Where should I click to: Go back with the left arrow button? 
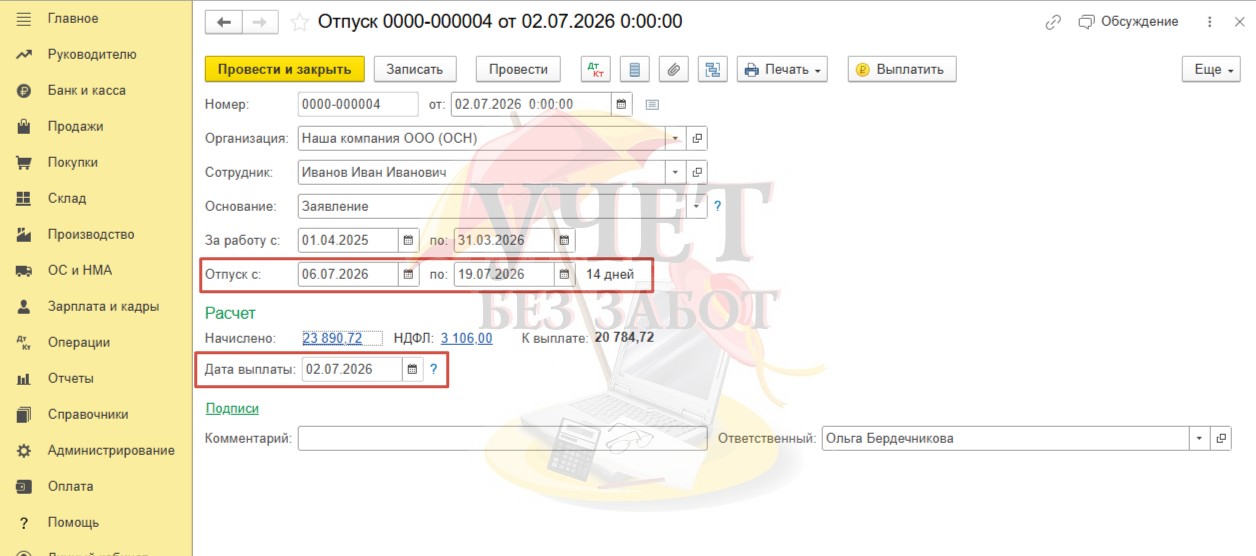pos(224,22)
